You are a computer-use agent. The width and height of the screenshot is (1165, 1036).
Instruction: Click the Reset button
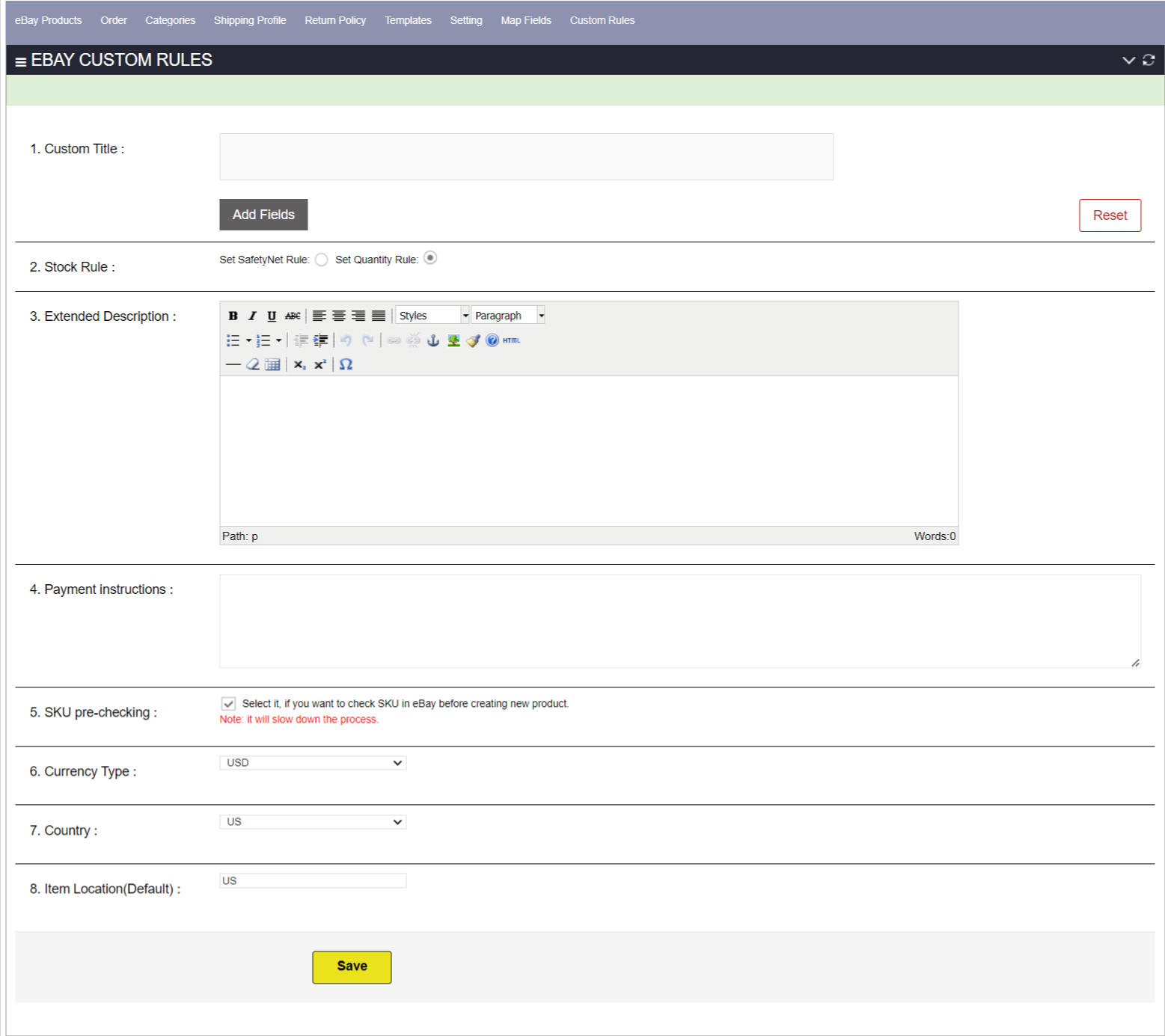(x=1110, y=215)
